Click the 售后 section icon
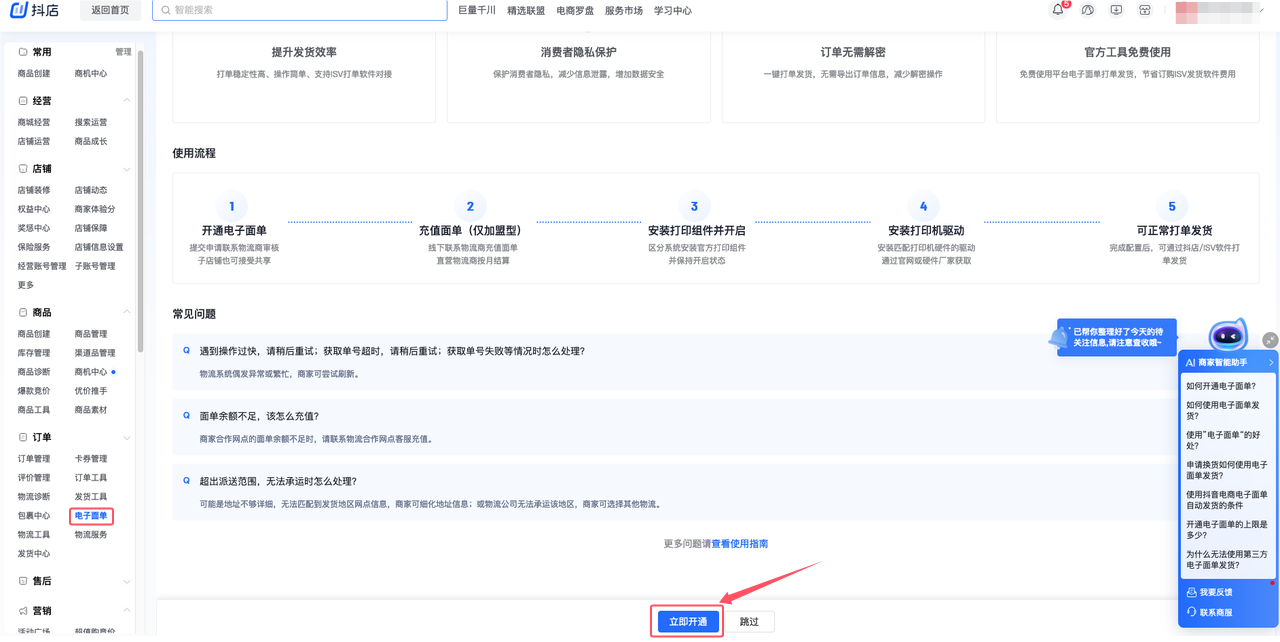The height and width of the screenshot is (642, 1280). pyautogui.click(x=23, y=581)
